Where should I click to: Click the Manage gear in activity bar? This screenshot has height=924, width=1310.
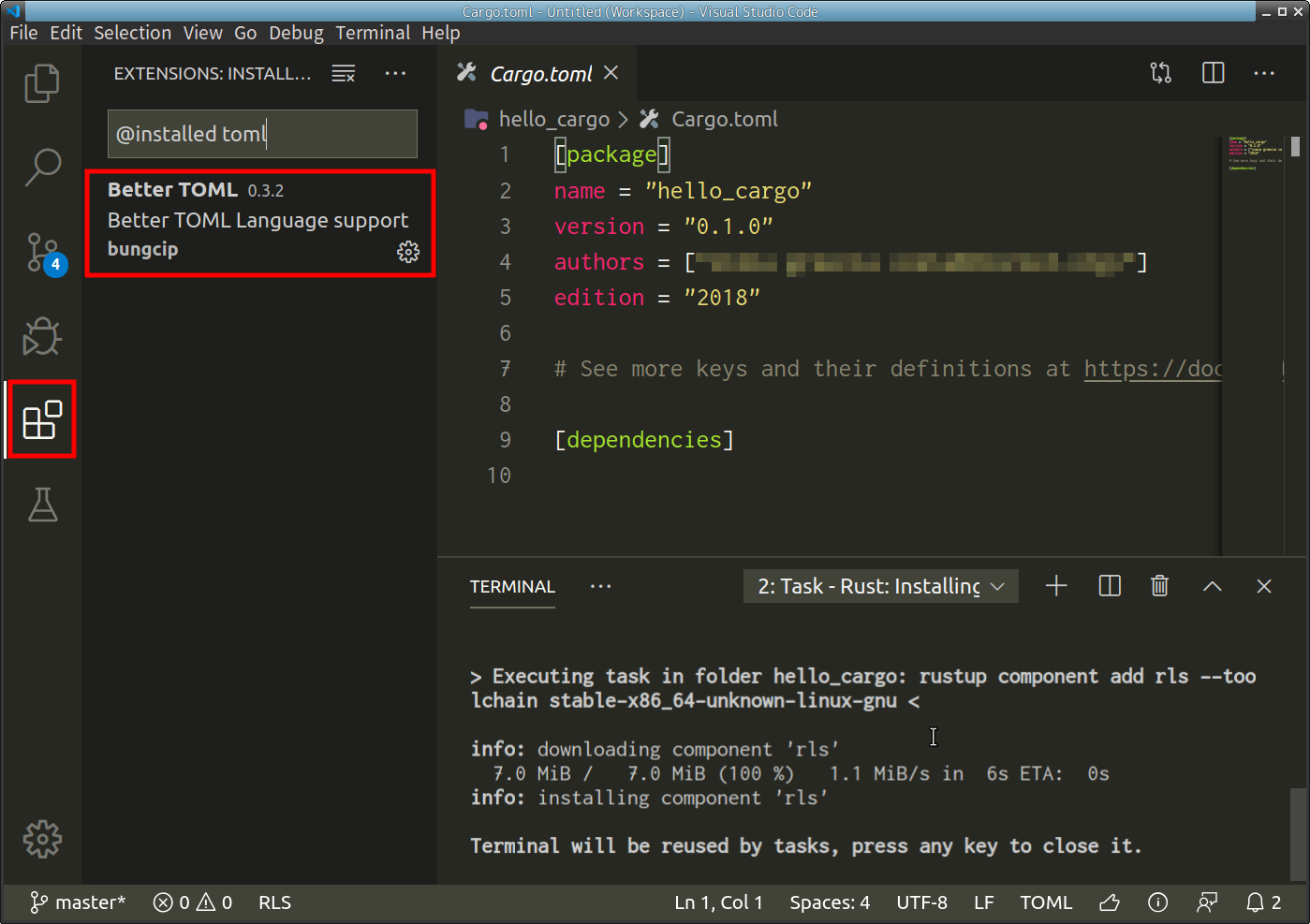tap(42, 839)
